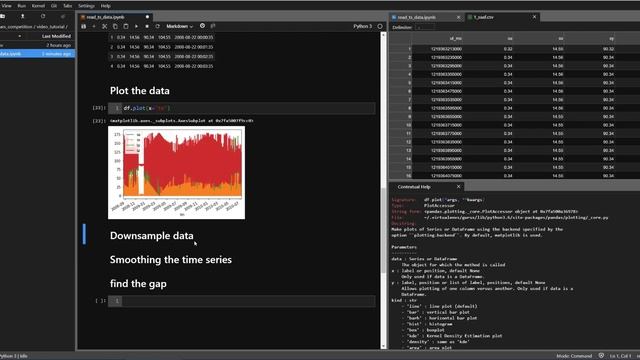Select the Smoothing the time series cell
The height and width of the screenshot is (360, 640).
coord(171,260)
